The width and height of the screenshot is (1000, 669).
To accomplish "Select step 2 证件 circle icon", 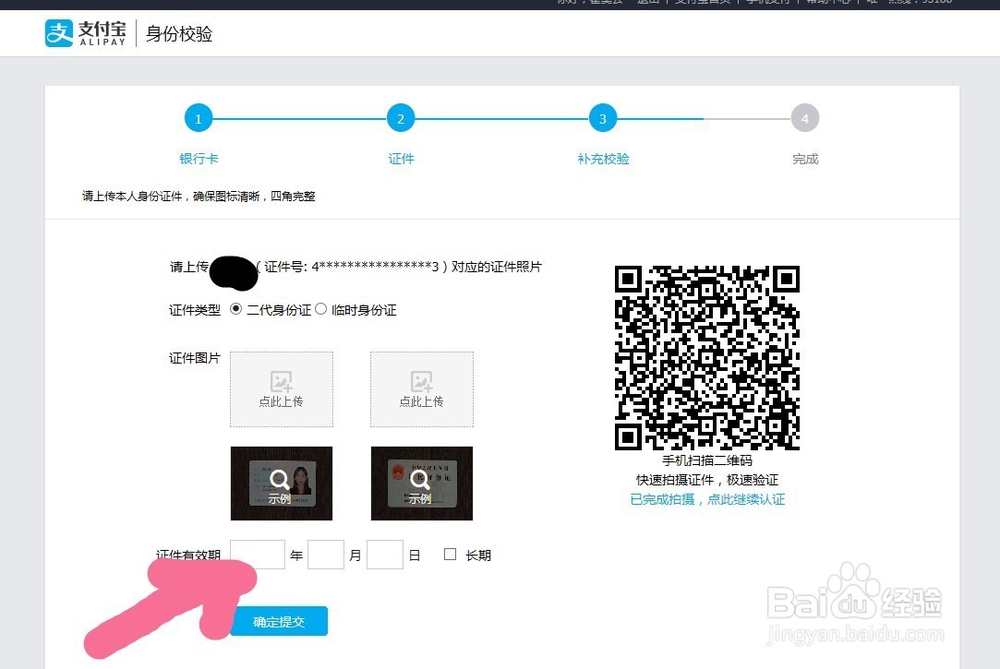I will (400, 117).
